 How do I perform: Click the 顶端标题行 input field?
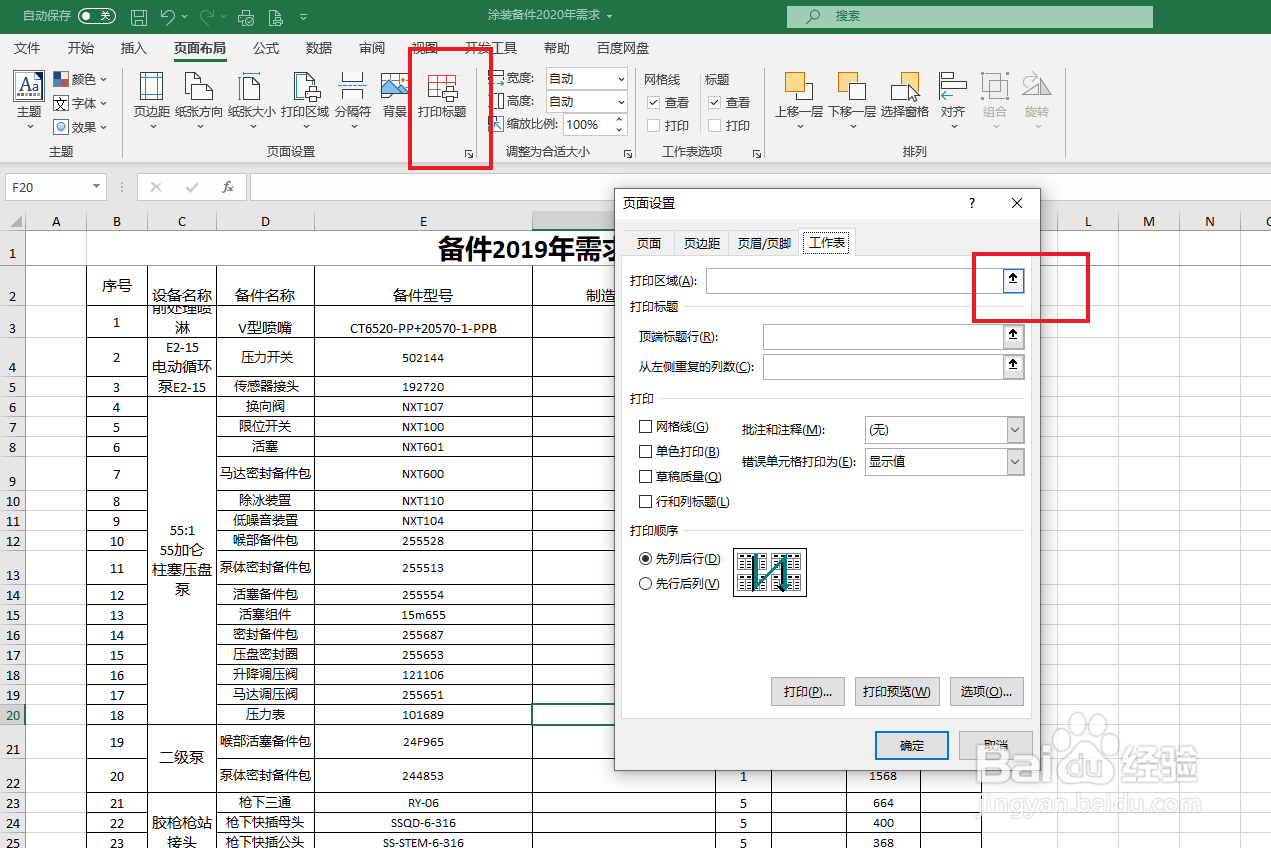(880, 339)
